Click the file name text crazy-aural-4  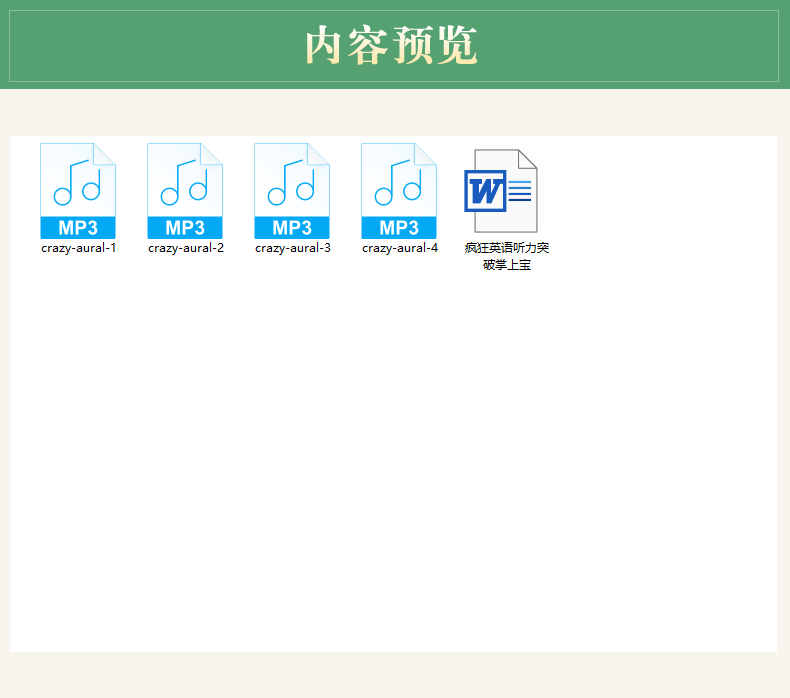point(400,248)
